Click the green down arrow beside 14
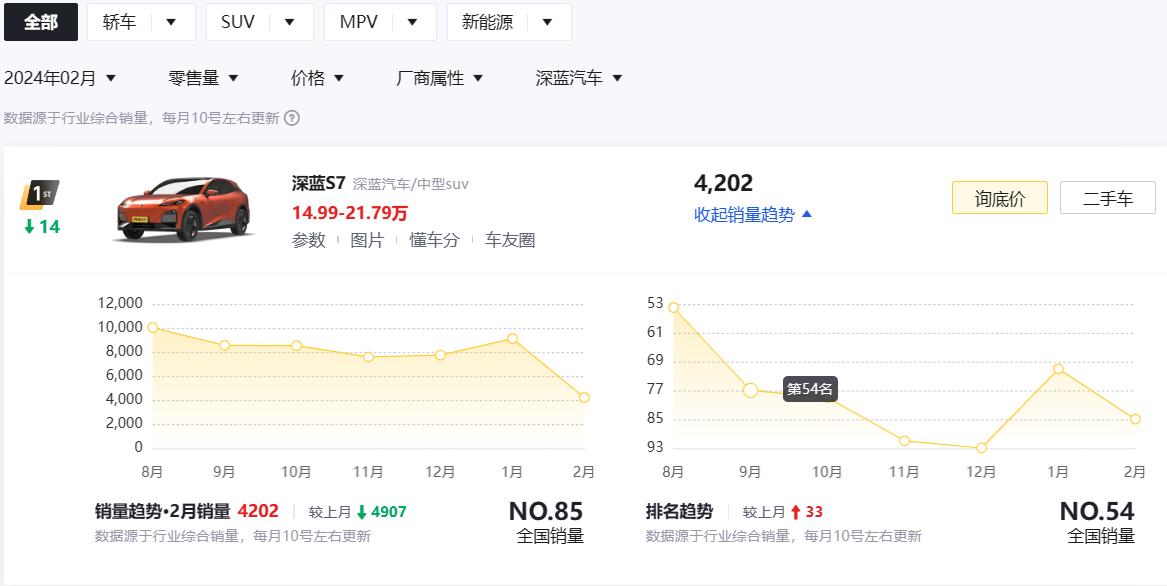Screen dimensions: 1167x586 pos(29,226)
